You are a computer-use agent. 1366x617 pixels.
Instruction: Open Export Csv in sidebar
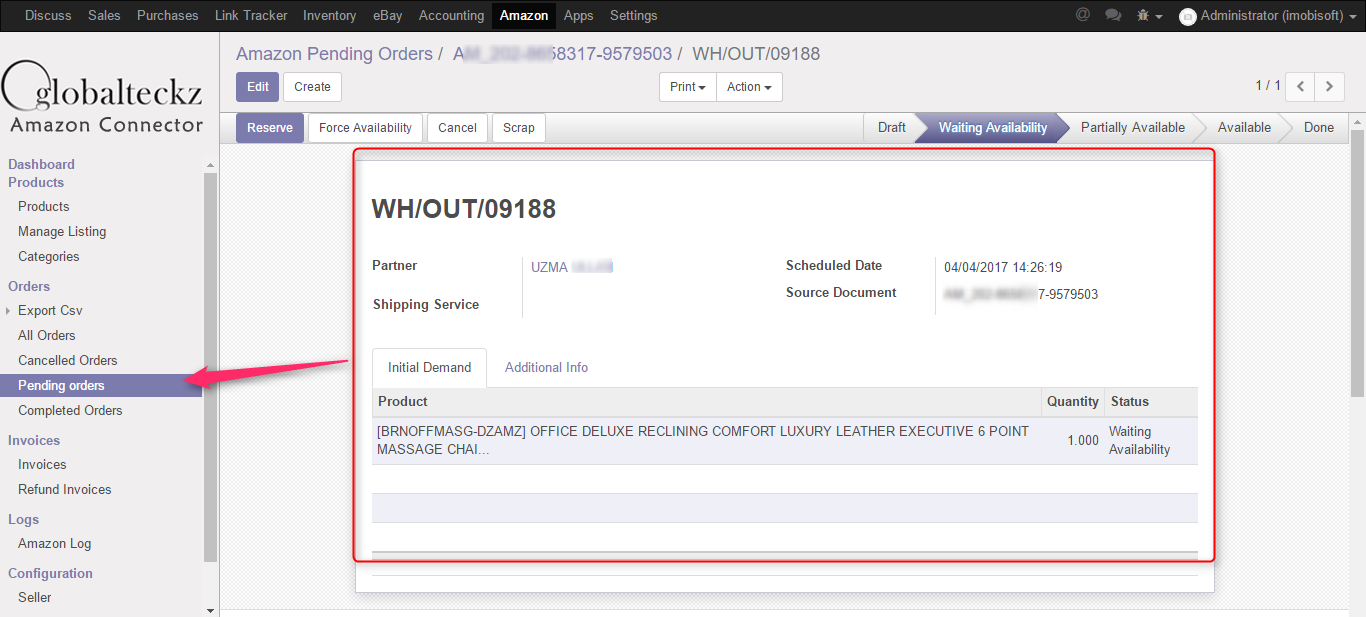click(x=50, y=311)
